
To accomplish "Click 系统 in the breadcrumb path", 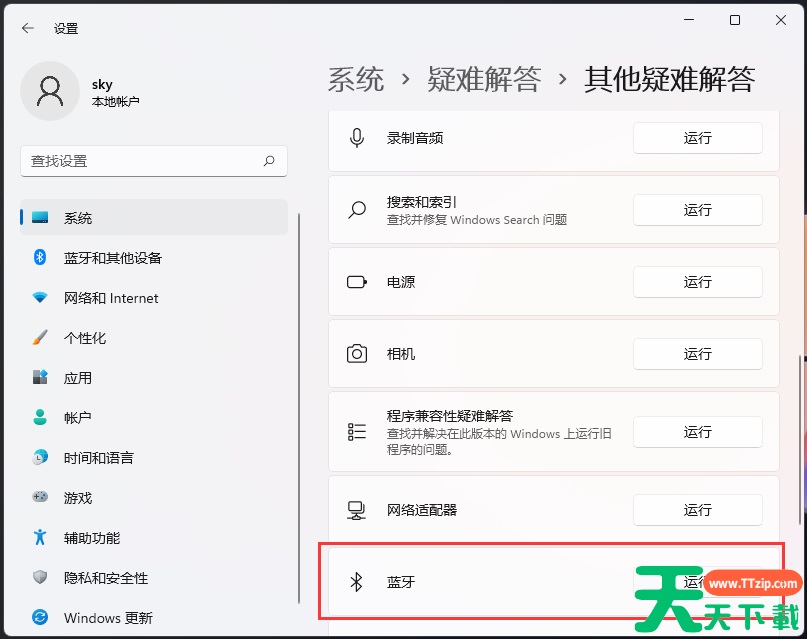I will (x=356, y=79).
